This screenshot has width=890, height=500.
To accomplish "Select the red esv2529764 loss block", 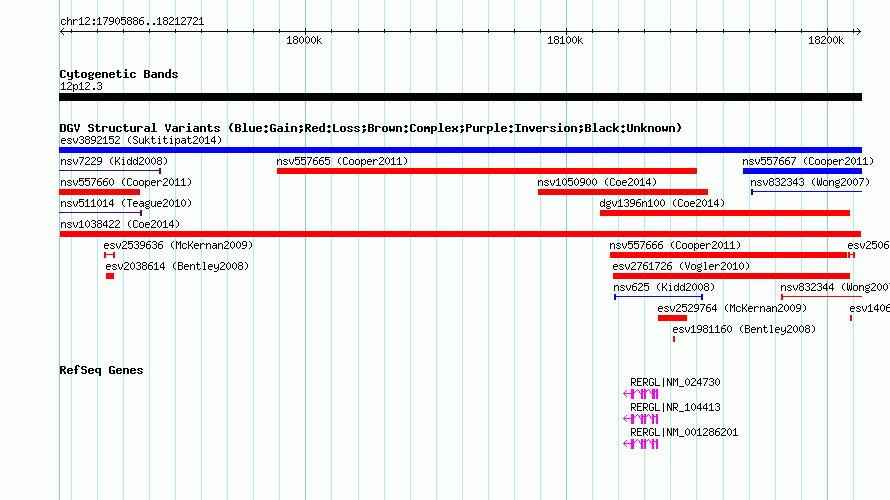I will point(673,318).
